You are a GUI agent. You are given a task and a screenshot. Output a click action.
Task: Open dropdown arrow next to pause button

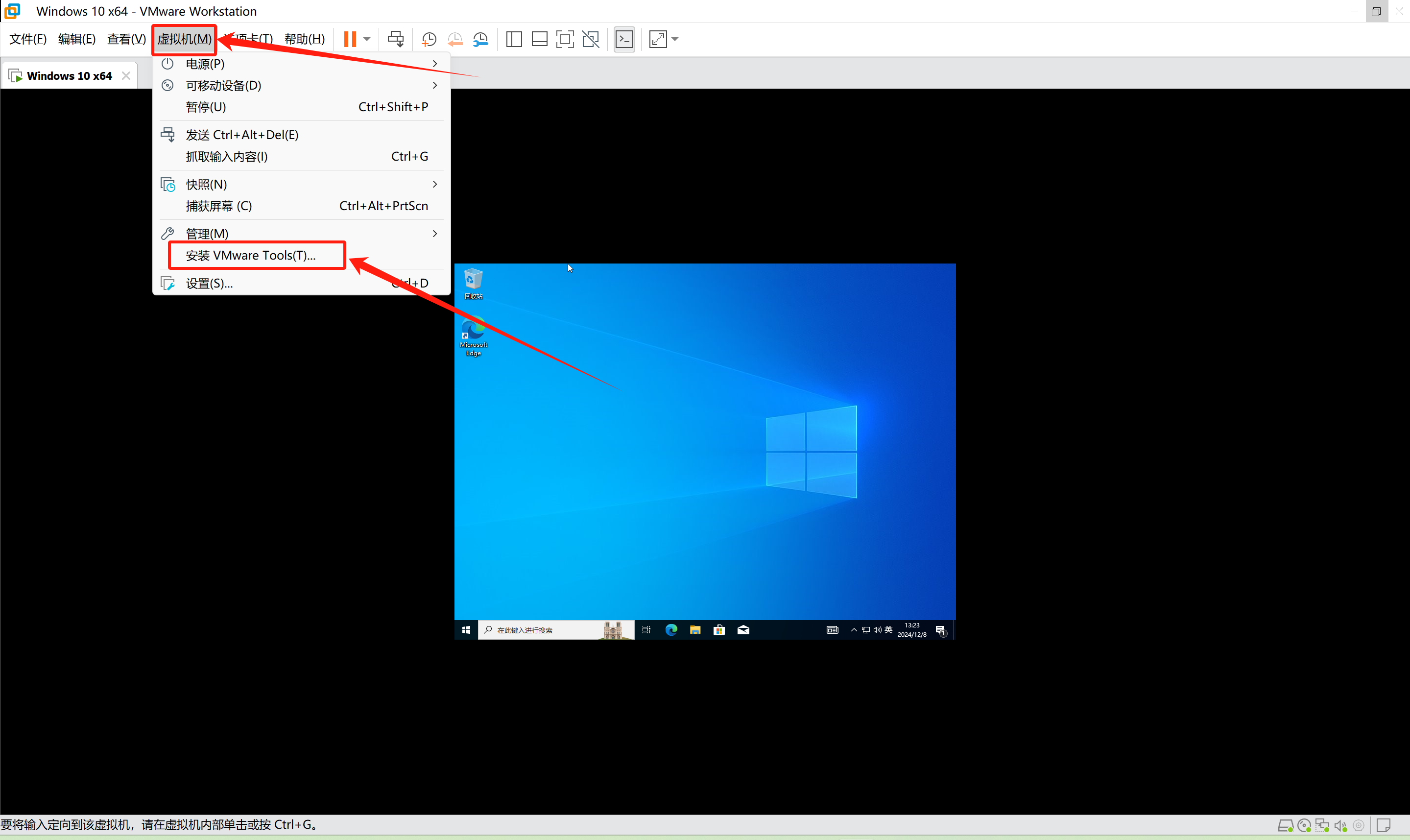click(367, 39)
